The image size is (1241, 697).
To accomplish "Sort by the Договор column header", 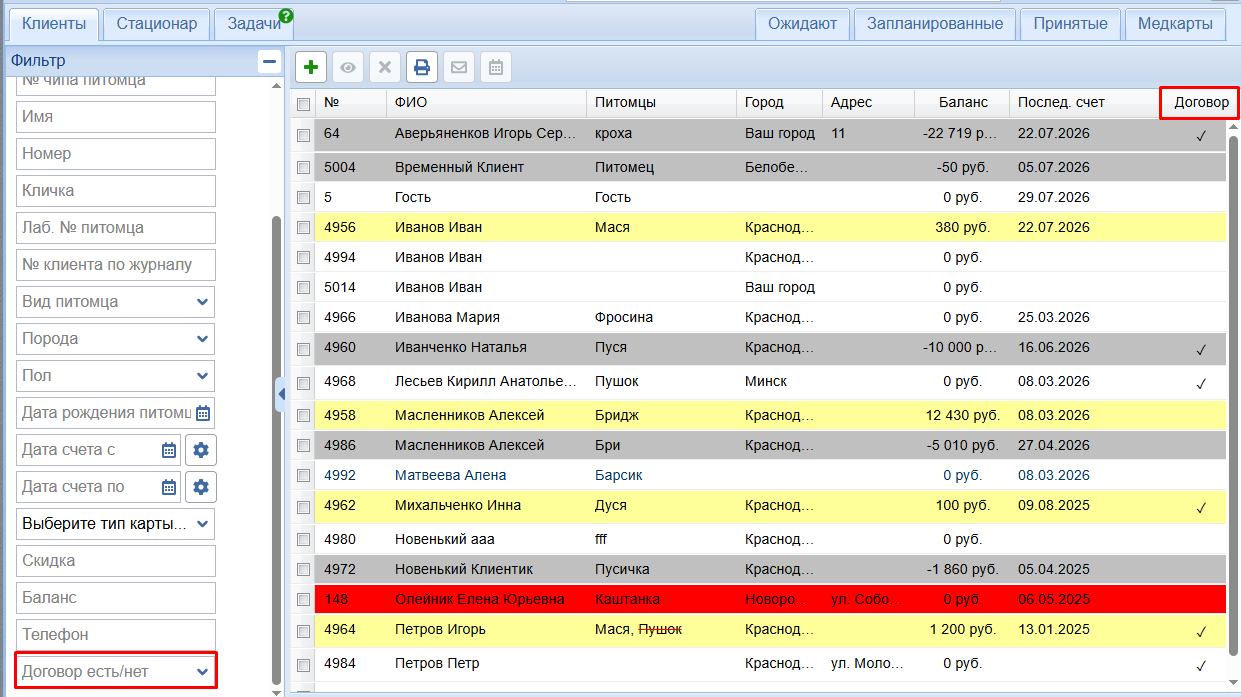I will (x=1200, y=103).
